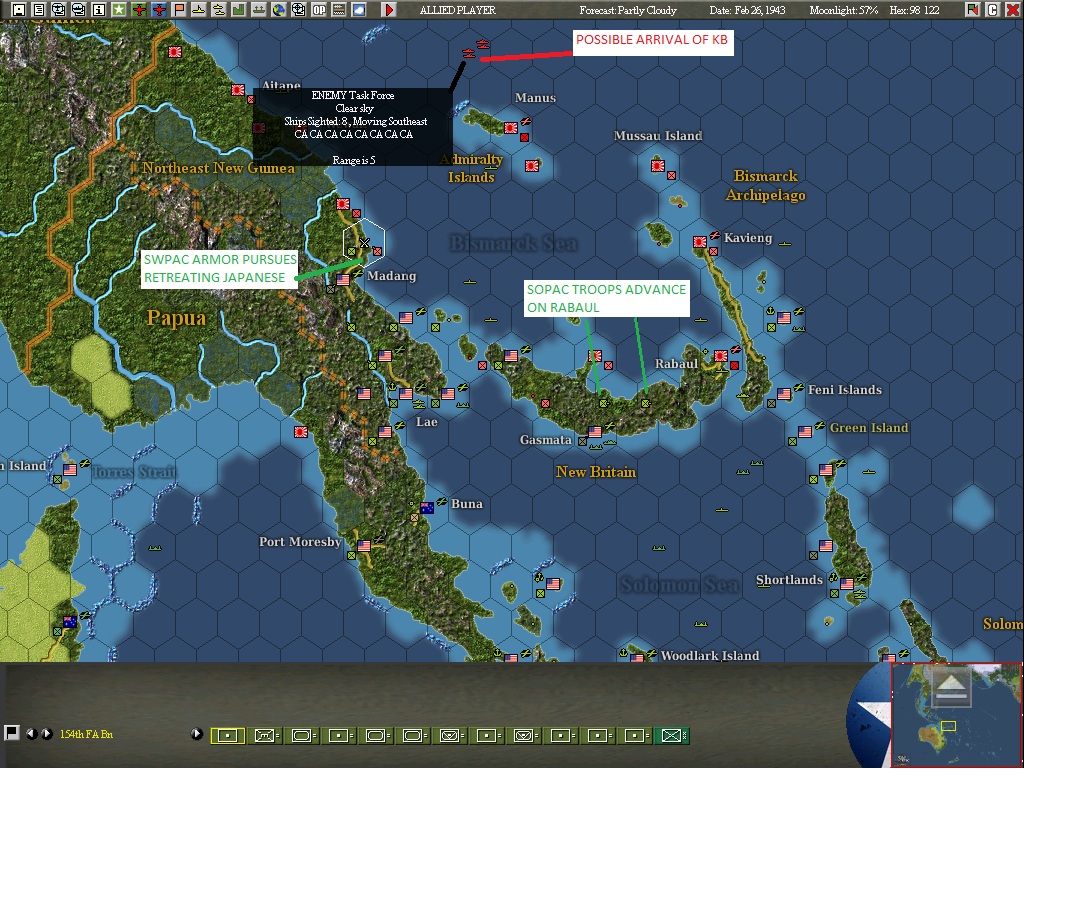Select the US flag base at Gasmata
This screenshot has width=1083, height=898.
click(595, 432)
